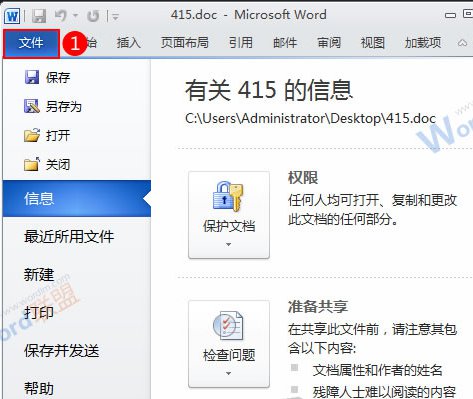Open 最近所用文件 recent files list
Screen dimensions: 473x399
pos(69,237)
